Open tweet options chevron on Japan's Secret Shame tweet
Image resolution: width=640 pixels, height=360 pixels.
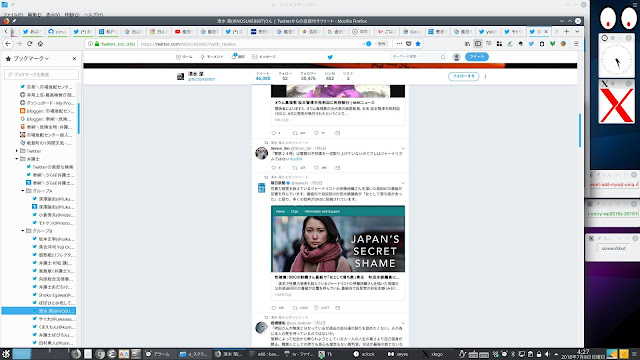pyautogui.click(x=403, y=183)
